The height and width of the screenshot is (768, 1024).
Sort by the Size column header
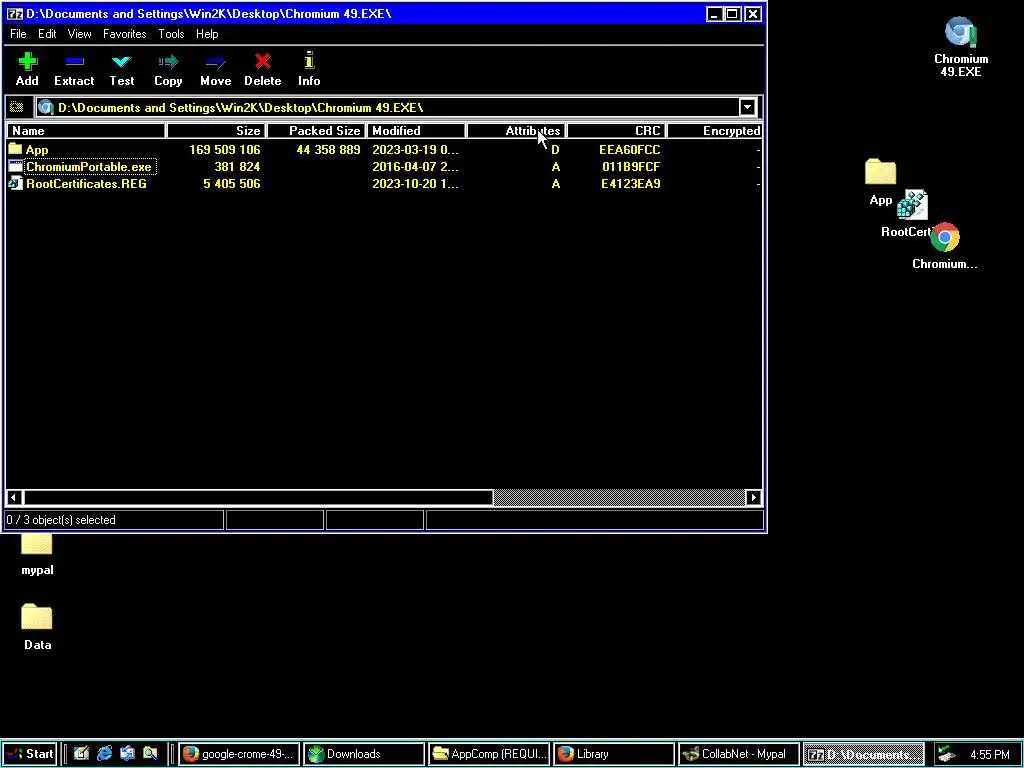216,131
